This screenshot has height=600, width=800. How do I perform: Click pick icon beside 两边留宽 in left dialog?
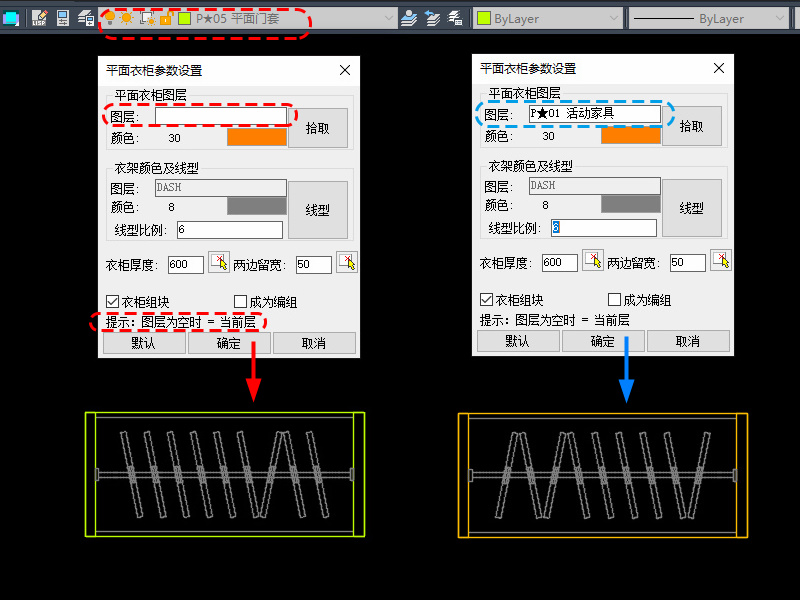tap(347, 263)
